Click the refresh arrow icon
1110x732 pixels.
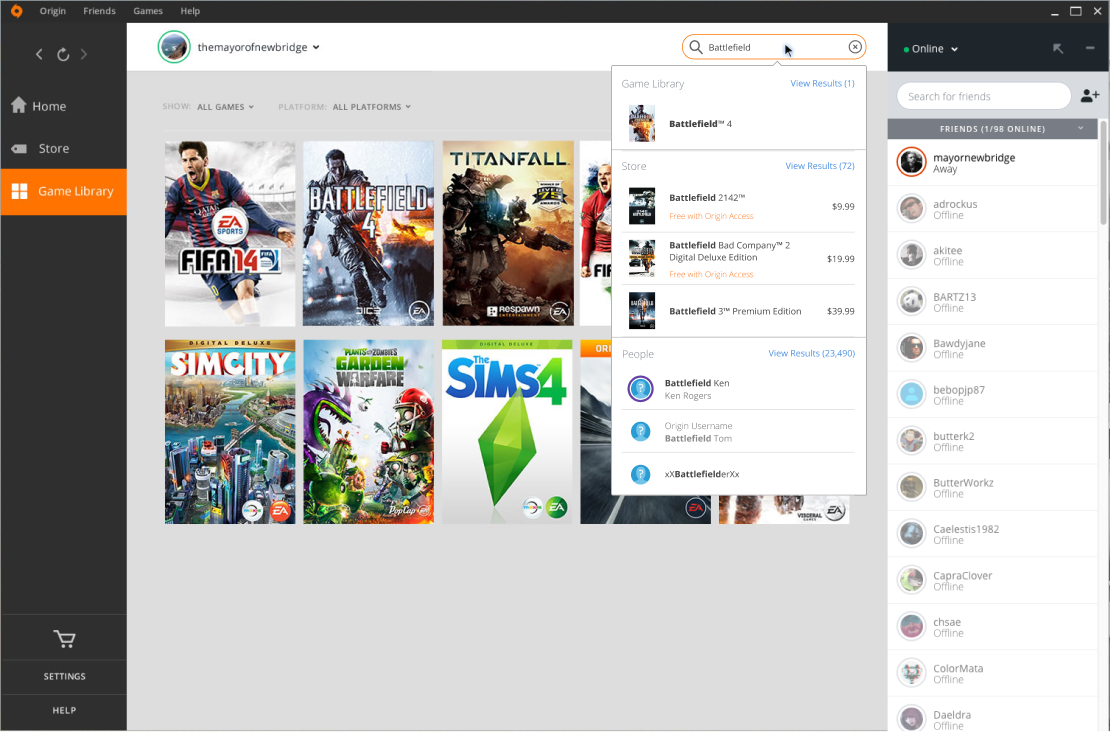click(63, 54)
